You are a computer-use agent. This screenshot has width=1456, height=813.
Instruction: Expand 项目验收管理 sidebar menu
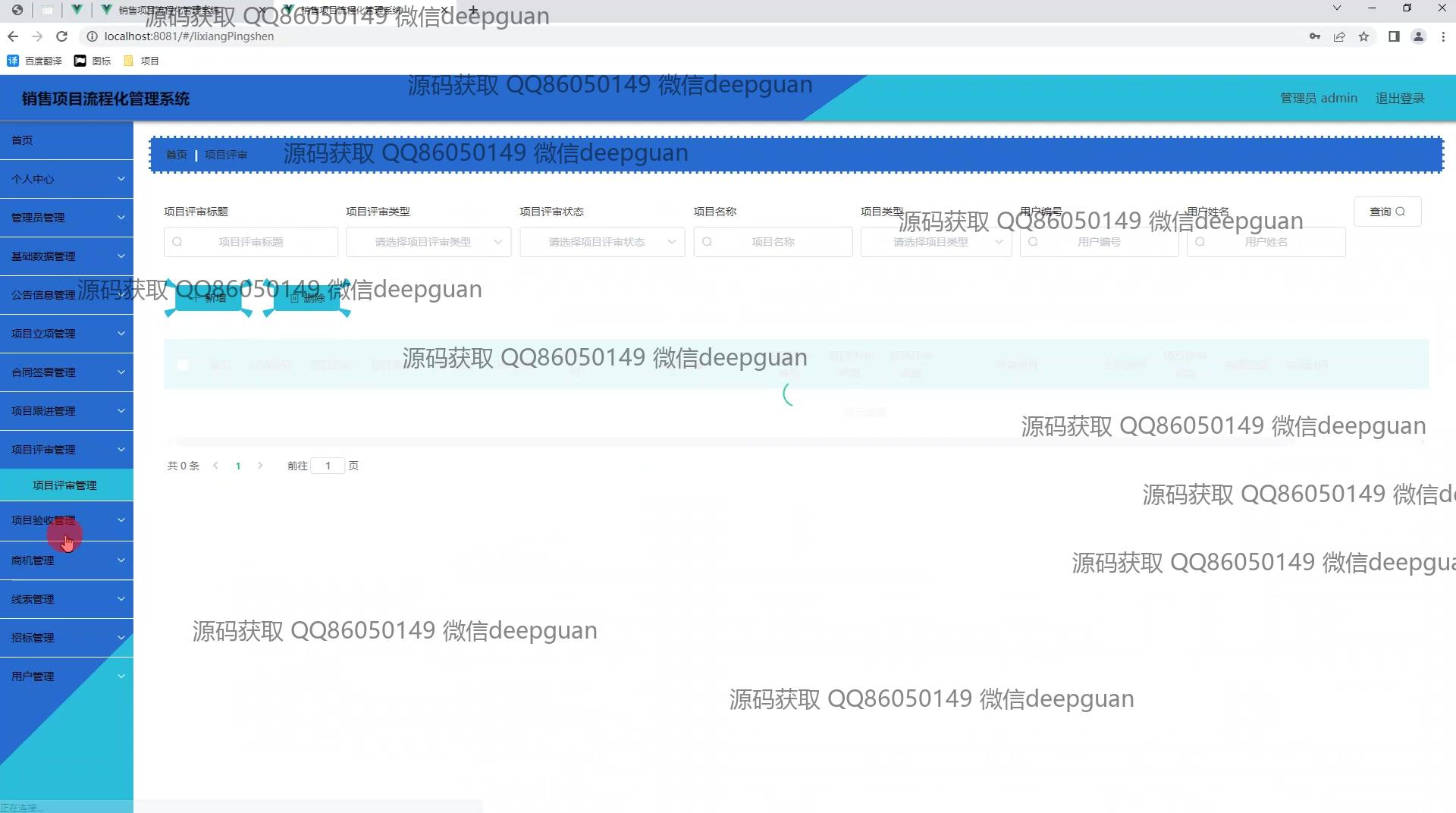pos(67,520)
